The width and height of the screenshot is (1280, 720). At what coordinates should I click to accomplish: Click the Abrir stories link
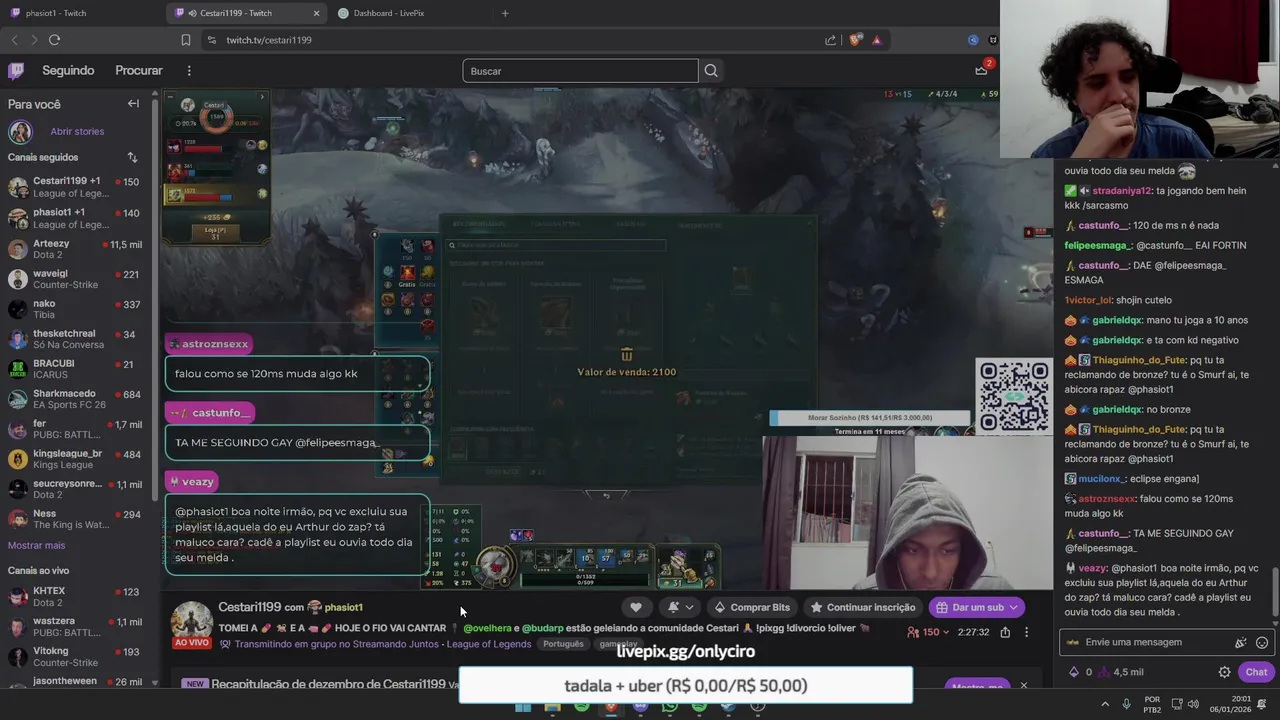click(77, 131)
